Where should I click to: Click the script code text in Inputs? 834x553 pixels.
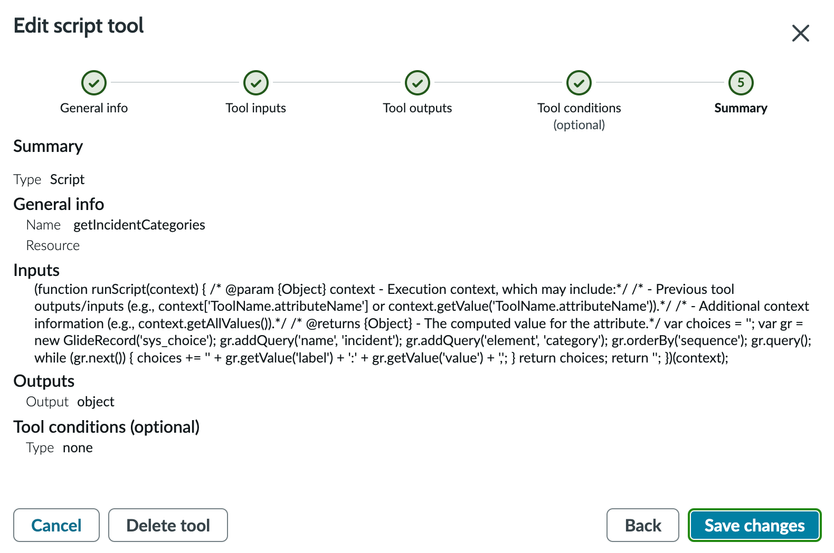pos(420,324)
